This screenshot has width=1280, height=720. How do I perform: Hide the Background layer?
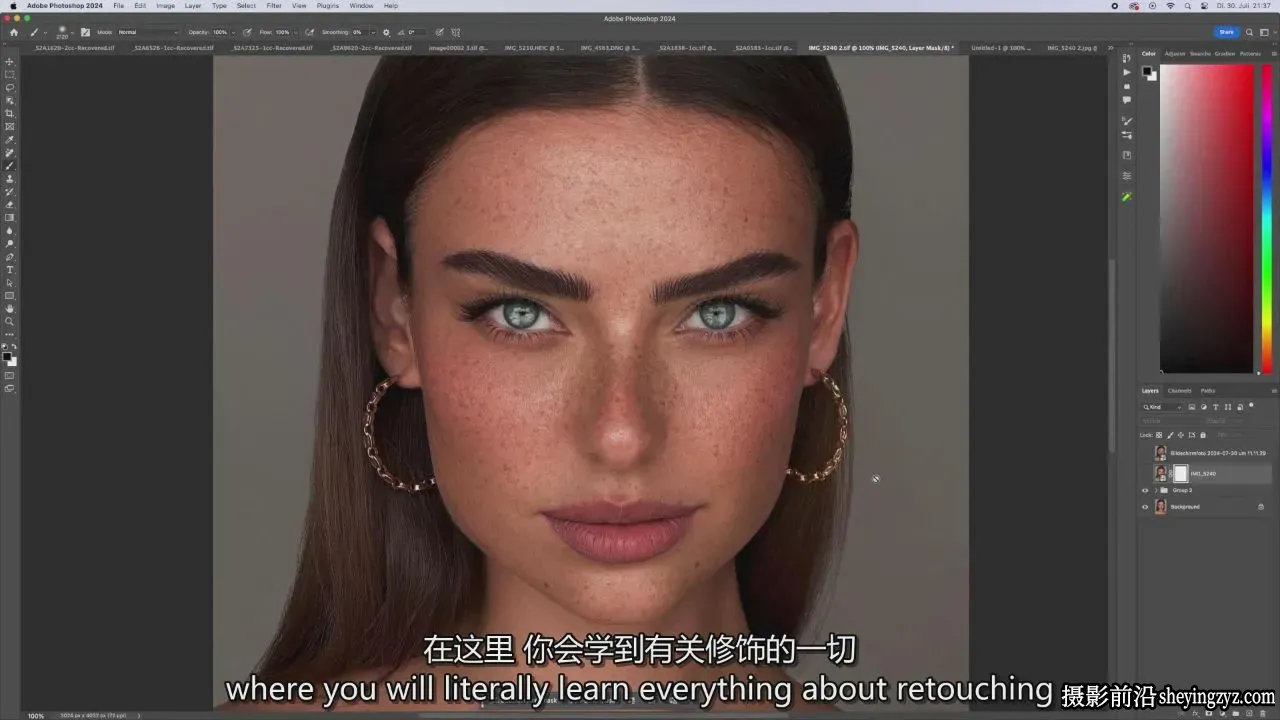1145,507
